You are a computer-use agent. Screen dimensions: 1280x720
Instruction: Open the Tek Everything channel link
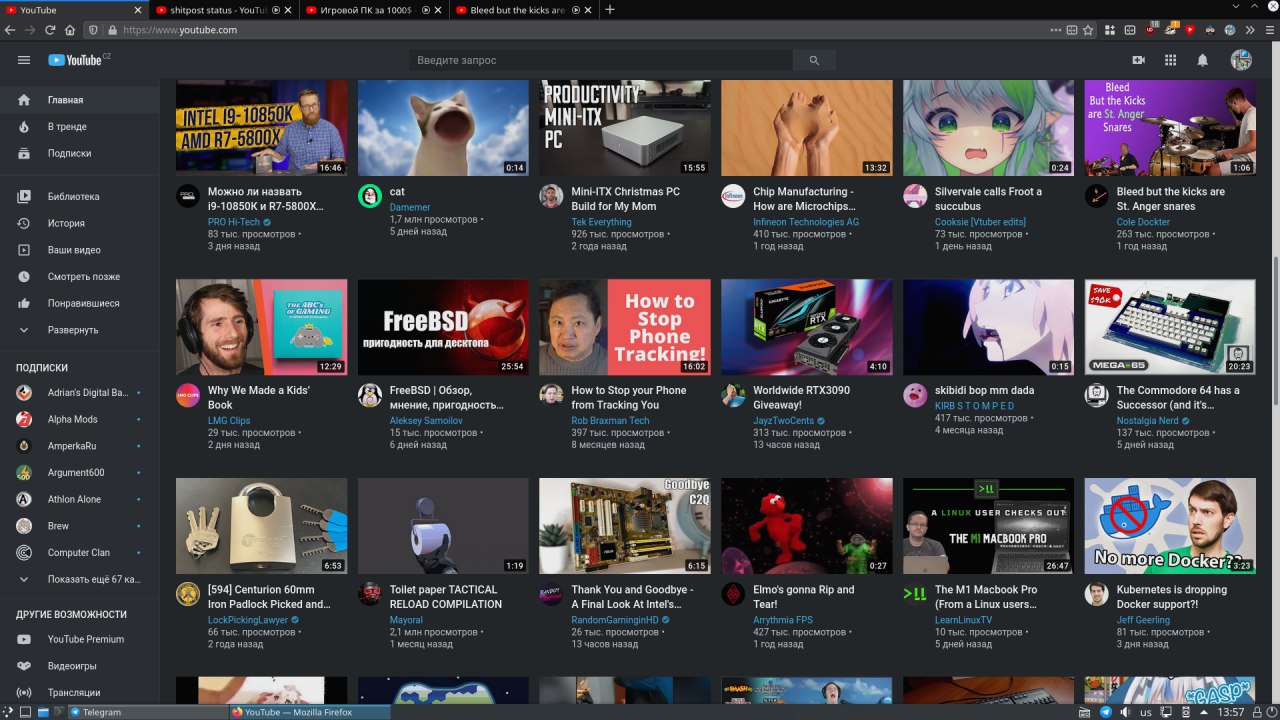(601, 222)
